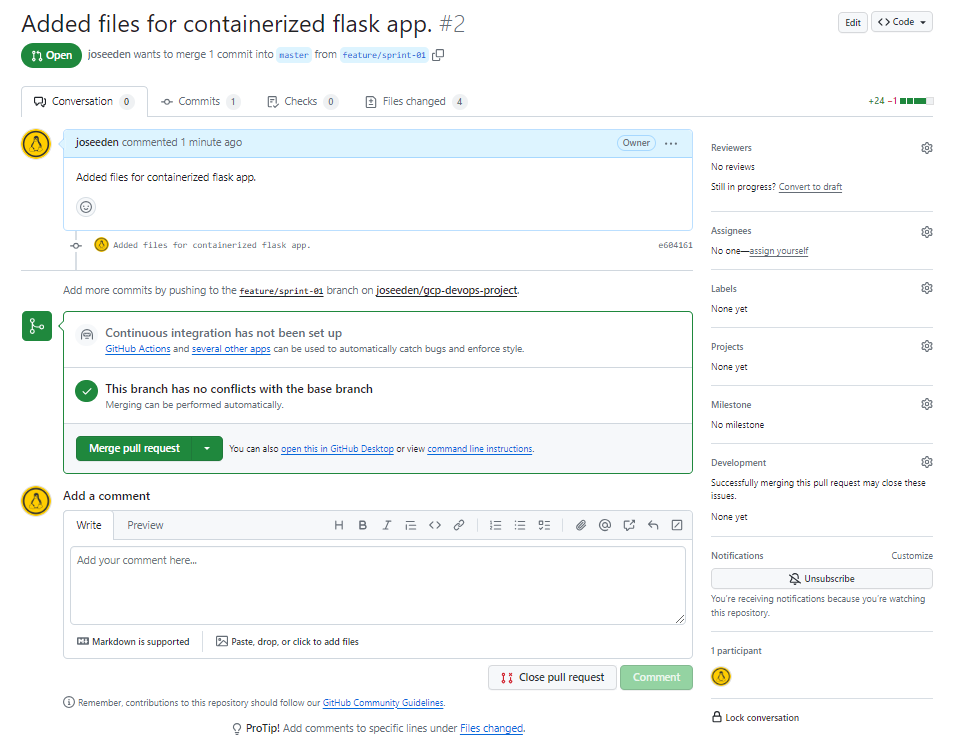This screenshot has height=755, width=963.
Task: Mention a user with the @ icon
Action: tap(605, 525)
